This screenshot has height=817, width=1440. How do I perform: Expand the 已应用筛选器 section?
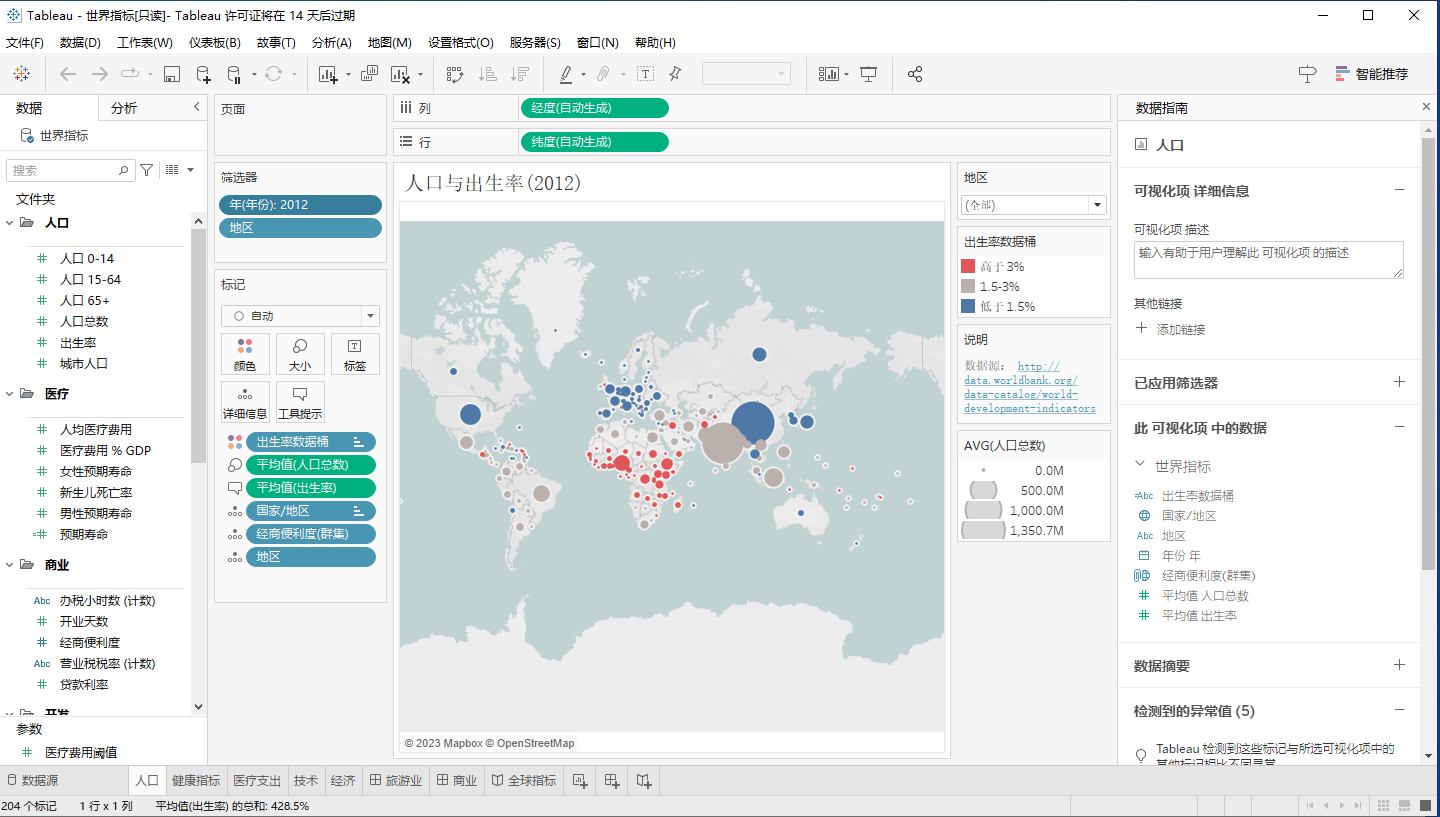(x=1399, y=382)
